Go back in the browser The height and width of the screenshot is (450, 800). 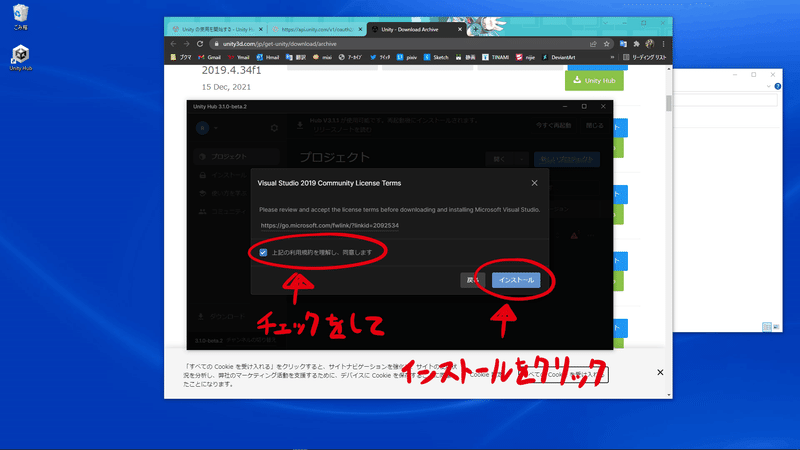pos(173,44)
